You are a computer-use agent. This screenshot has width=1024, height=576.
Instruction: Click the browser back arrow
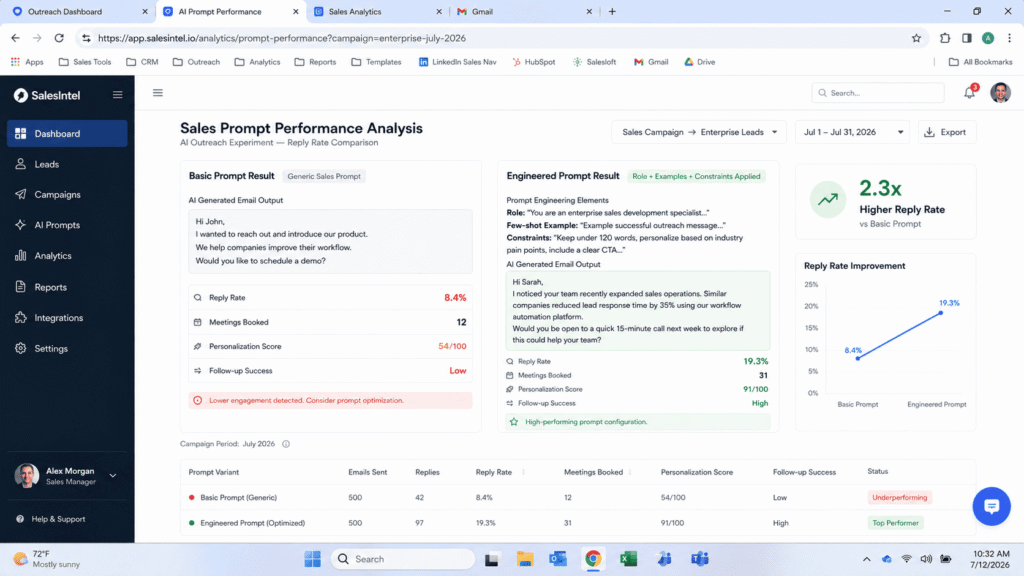click(x=15, y=38)
